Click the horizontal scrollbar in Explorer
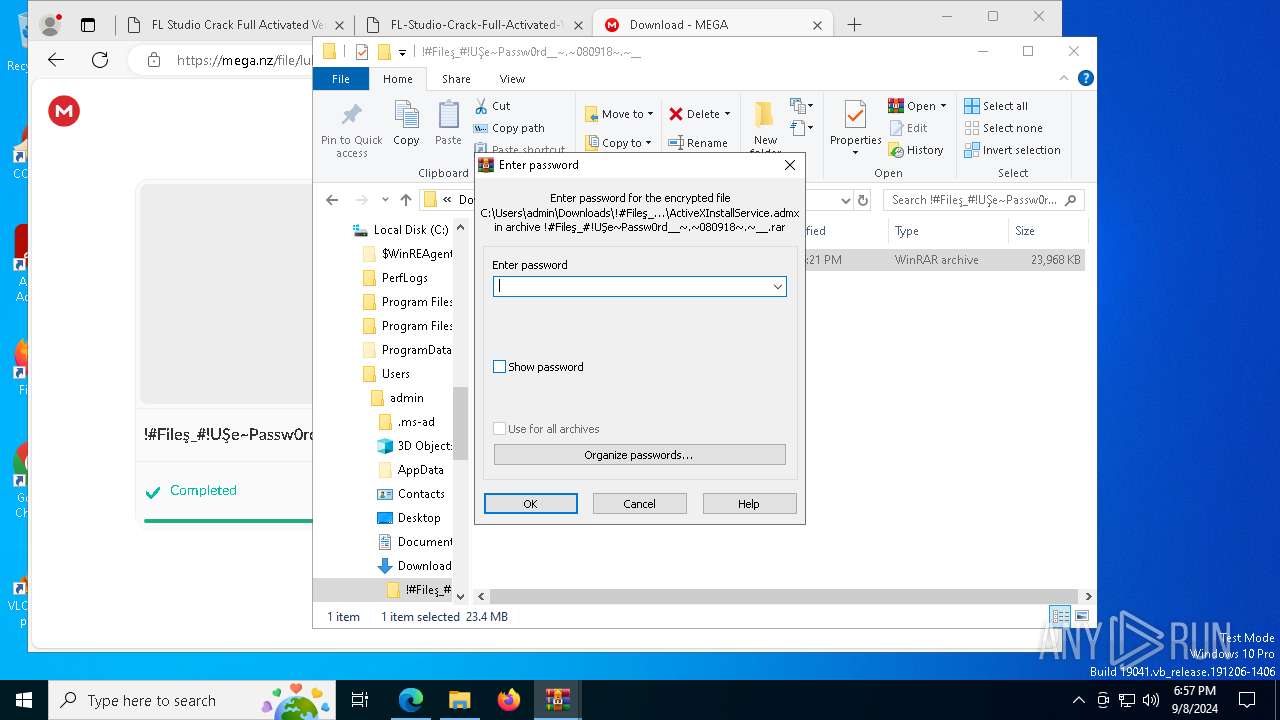The image size is (1280, 720). click(784, 596)
